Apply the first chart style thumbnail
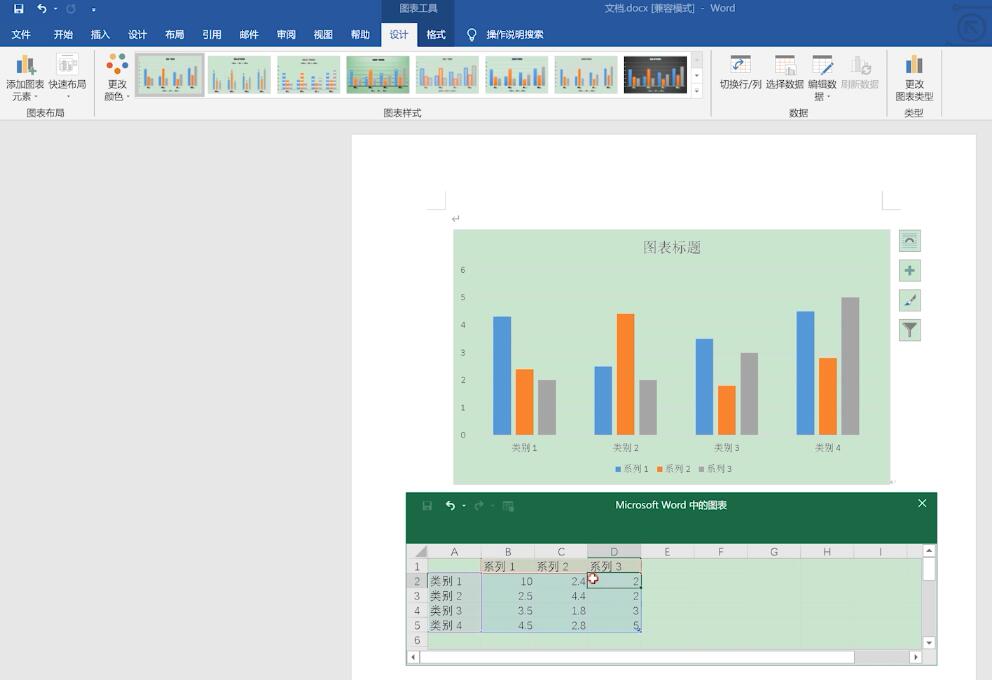The image size is (992, 680). 170,75
